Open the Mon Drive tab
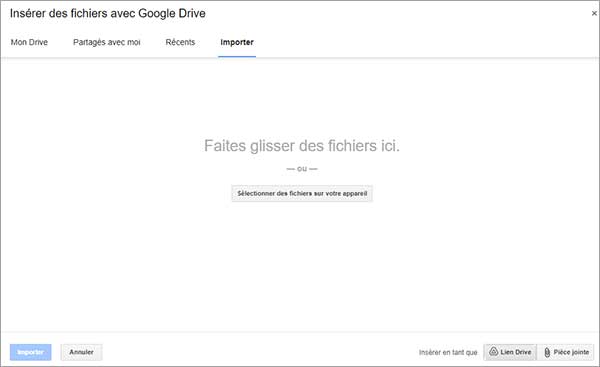This screenshot has width=600, height=367. (29, 42)
